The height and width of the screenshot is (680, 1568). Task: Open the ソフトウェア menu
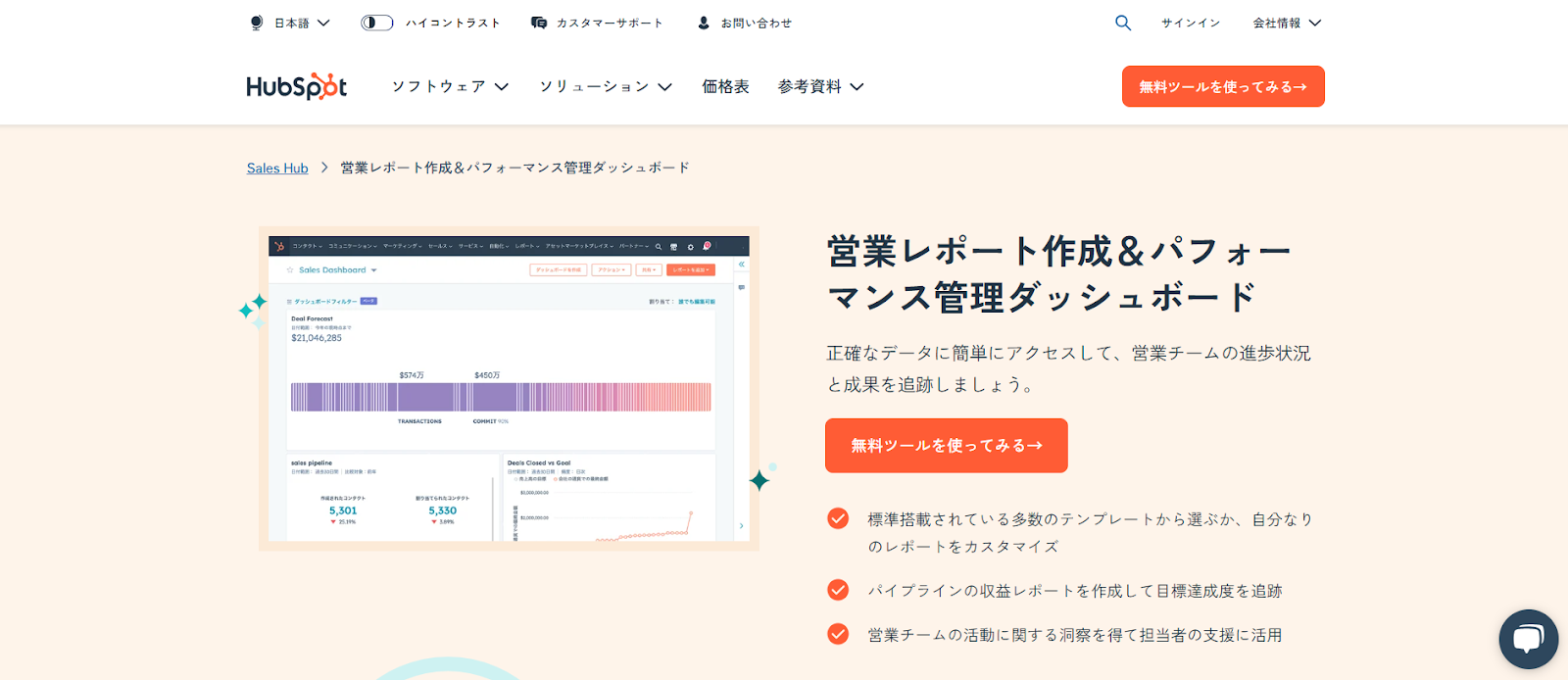tap(451, 86)
